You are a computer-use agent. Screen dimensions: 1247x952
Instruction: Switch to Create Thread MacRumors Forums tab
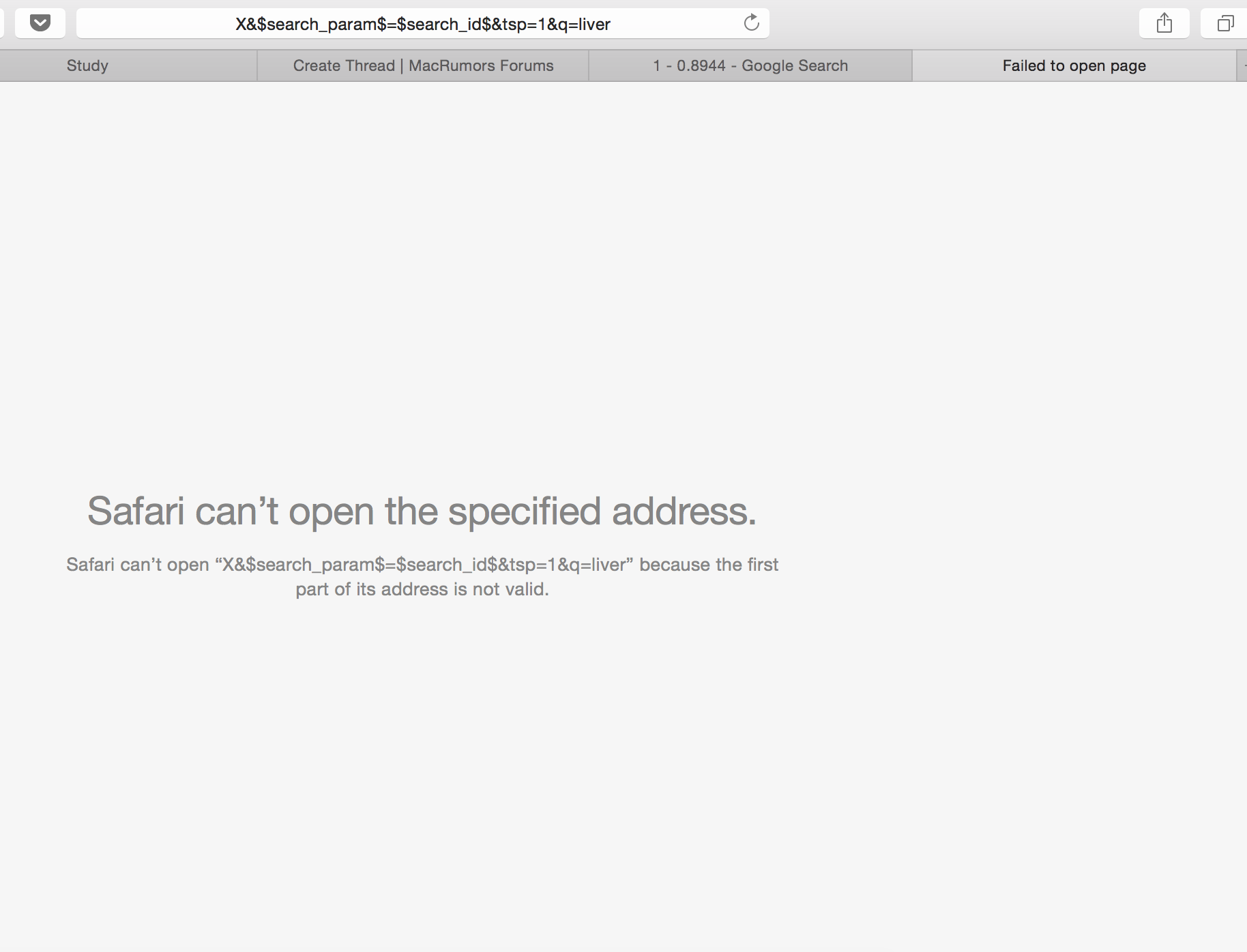(x=423, y=65)
